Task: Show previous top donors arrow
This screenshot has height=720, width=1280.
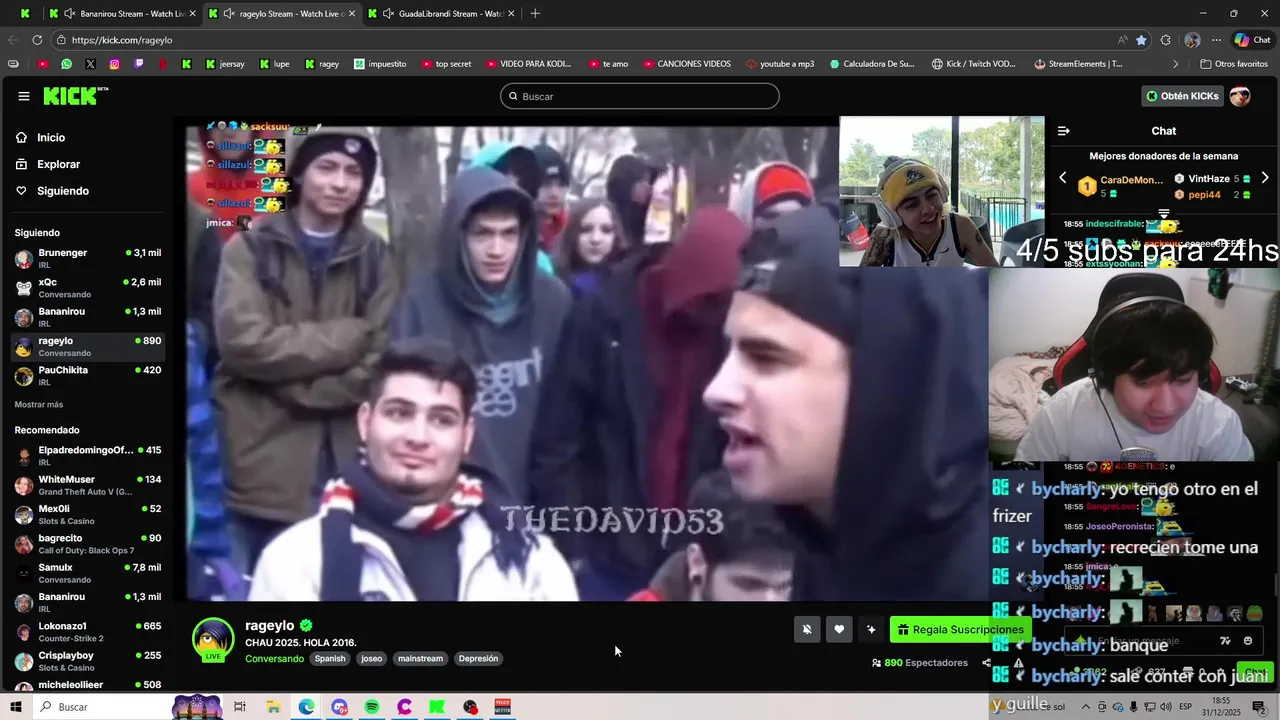Action: [x=1063, y=178]
